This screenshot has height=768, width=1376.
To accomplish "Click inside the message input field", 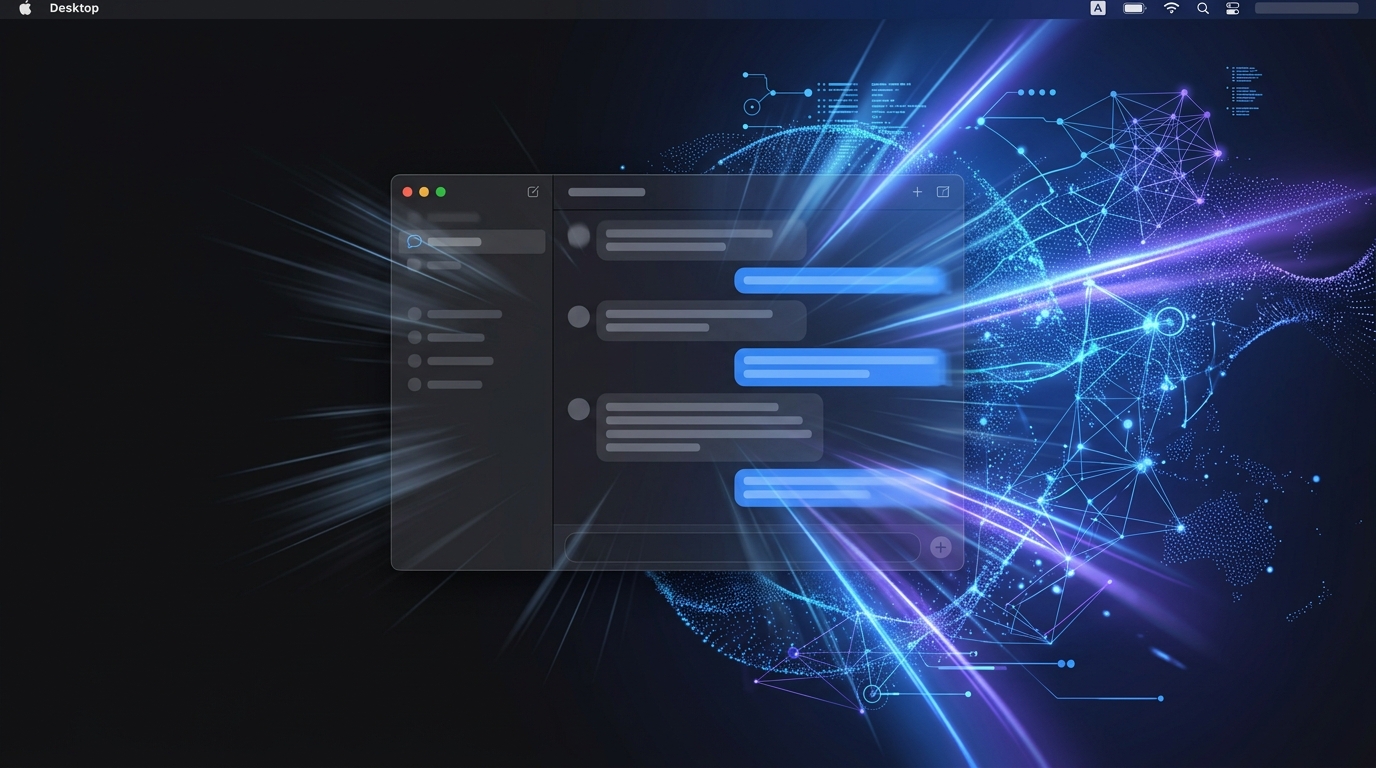I will click(x=740, y=547).
